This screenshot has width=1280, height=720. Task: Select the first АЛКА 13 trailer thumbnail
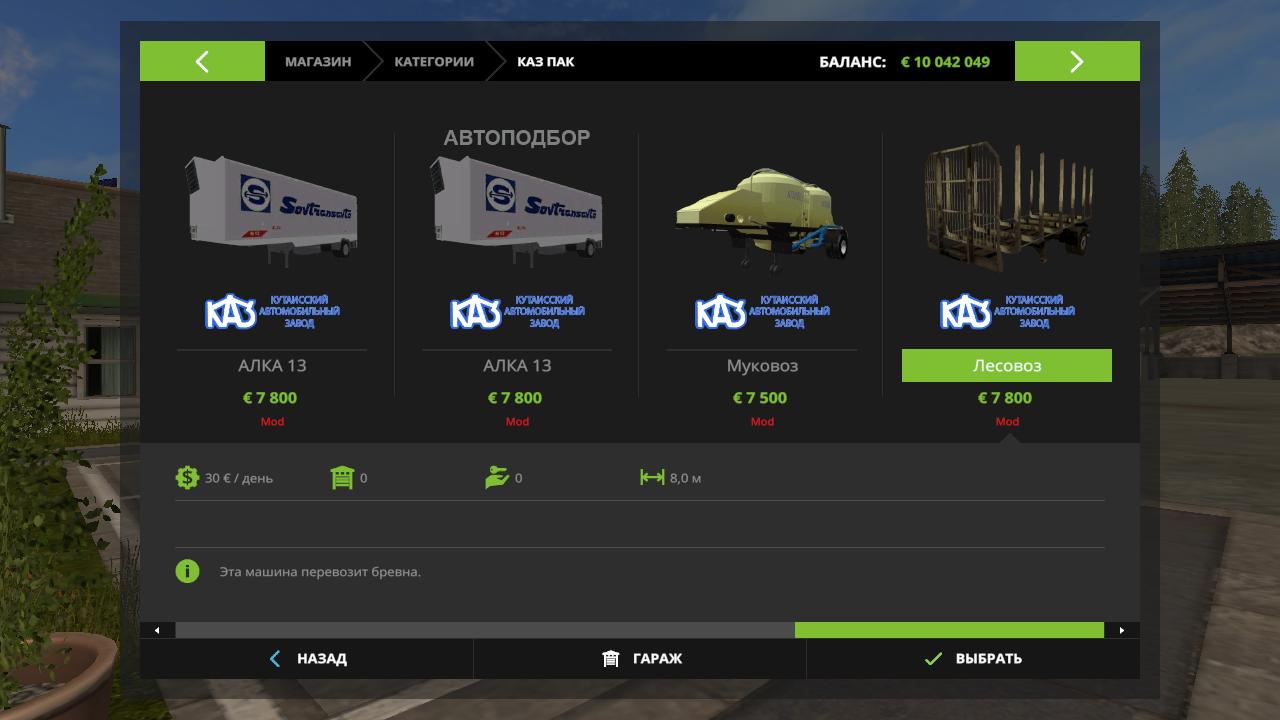[x=272, y=210]
